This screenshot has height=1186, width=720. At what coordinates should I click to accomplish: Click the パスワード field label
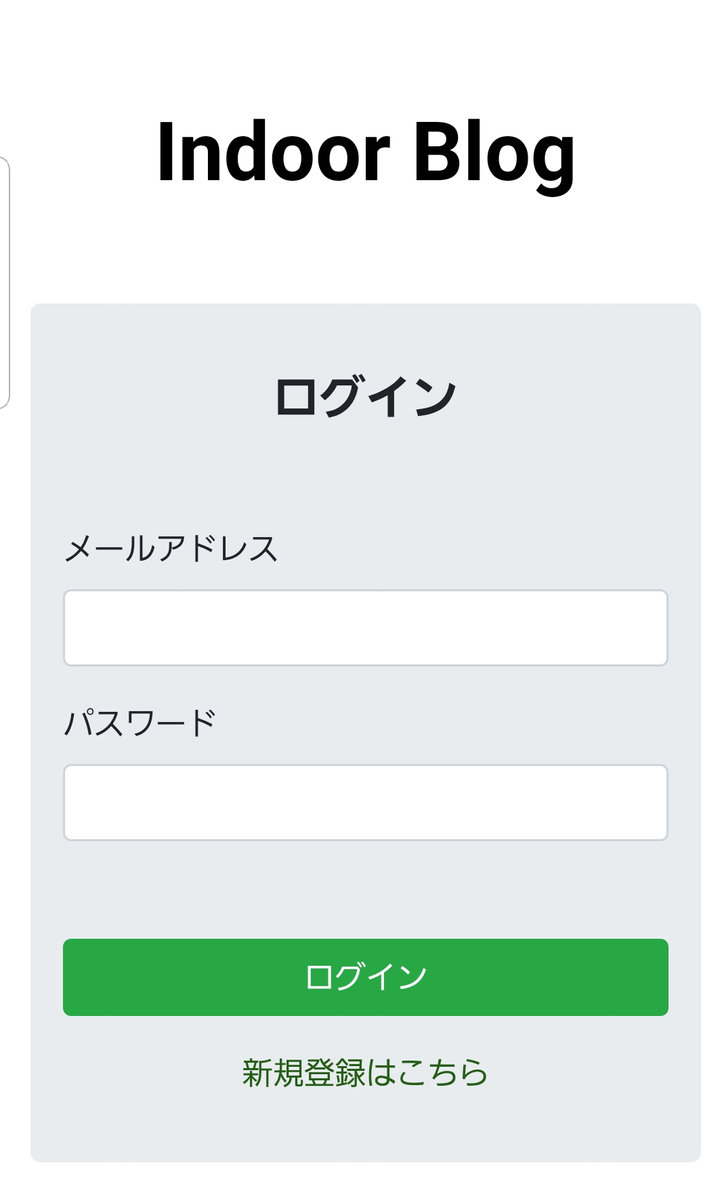click(140, 722)
